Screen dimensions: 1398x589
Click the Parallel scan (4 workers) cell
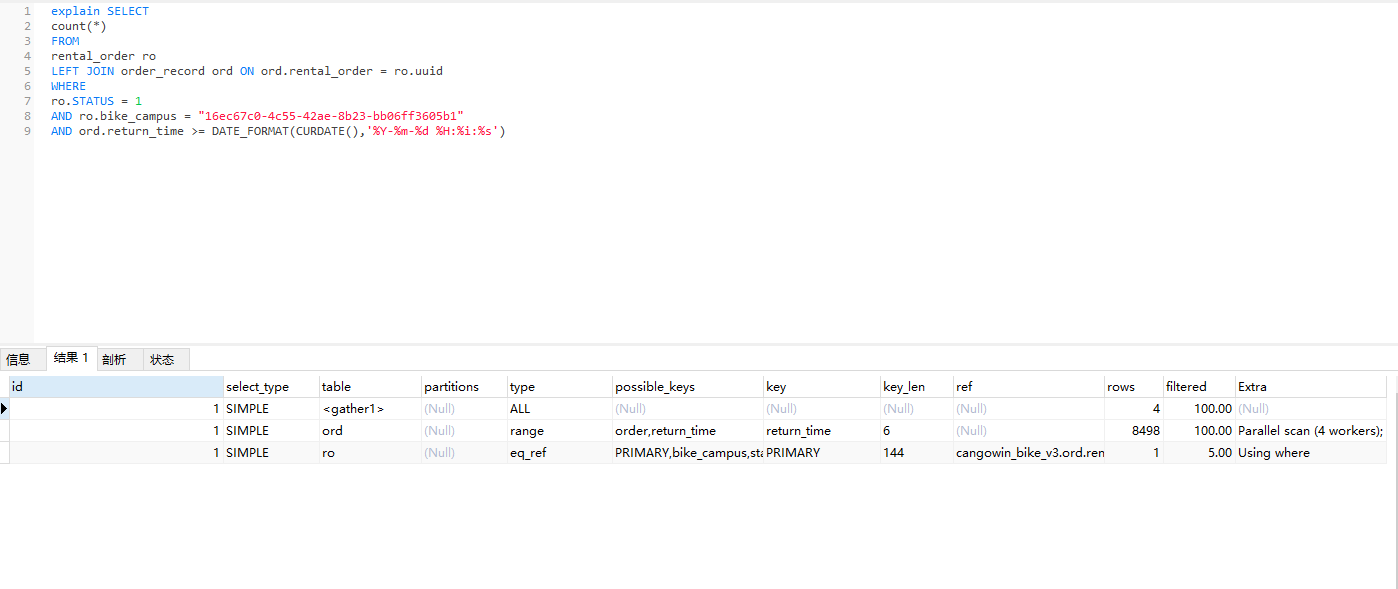(1309, 431)
